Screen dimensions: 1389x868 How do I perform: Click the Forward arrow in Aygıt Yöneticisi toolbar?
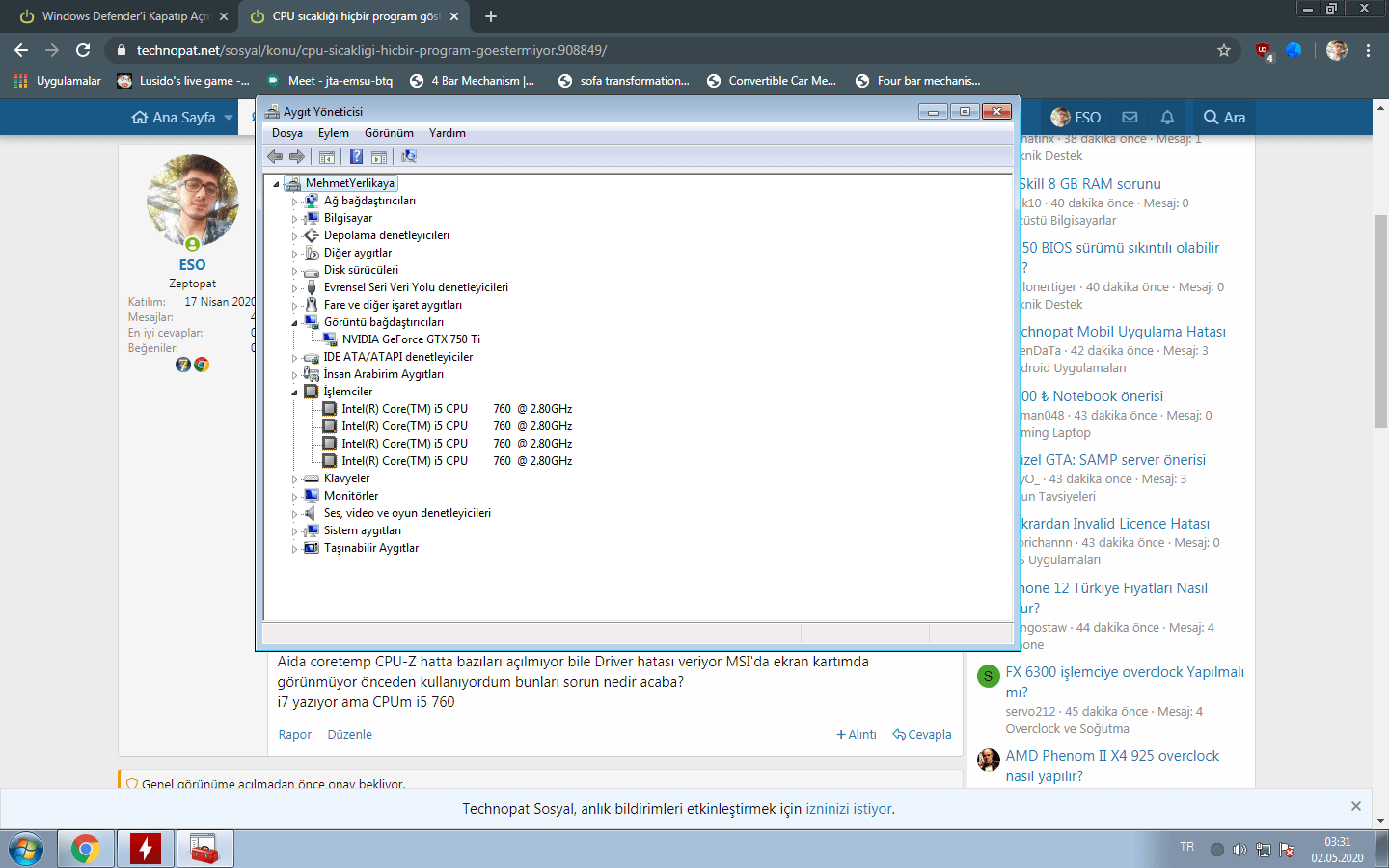point(297,156)
